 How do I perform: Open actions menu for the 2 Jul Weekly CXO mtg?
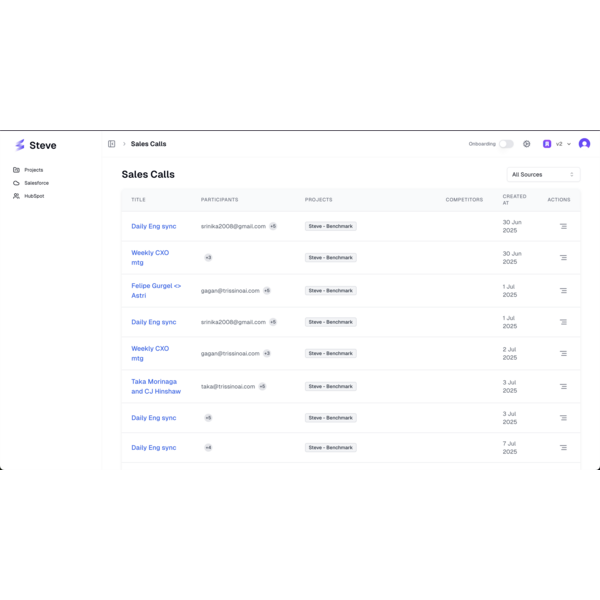point(563,353)
